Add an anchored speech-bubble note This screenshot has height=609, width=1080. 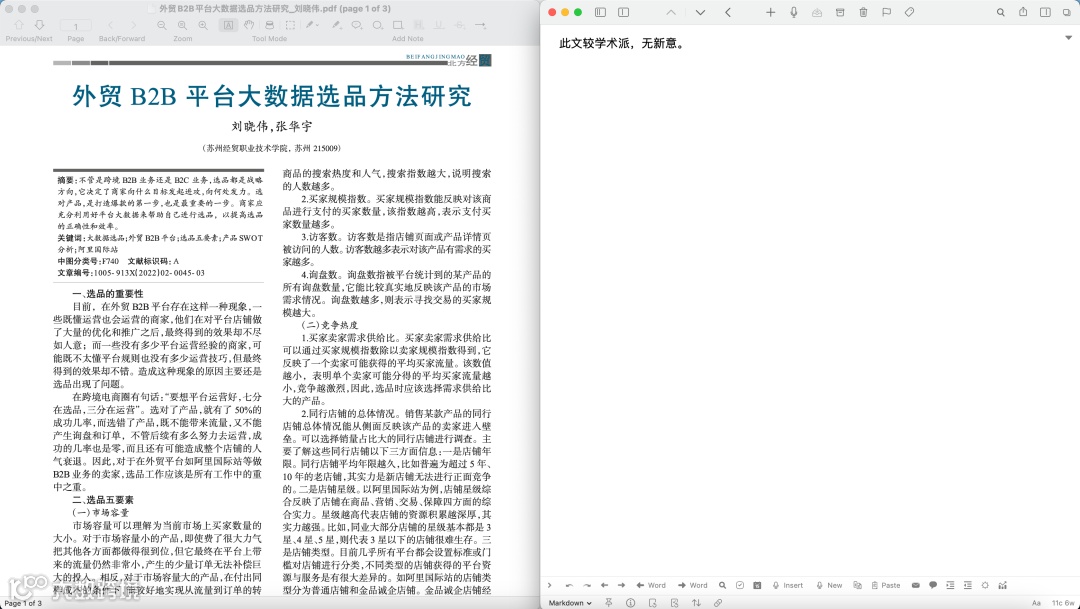(357, 25)
